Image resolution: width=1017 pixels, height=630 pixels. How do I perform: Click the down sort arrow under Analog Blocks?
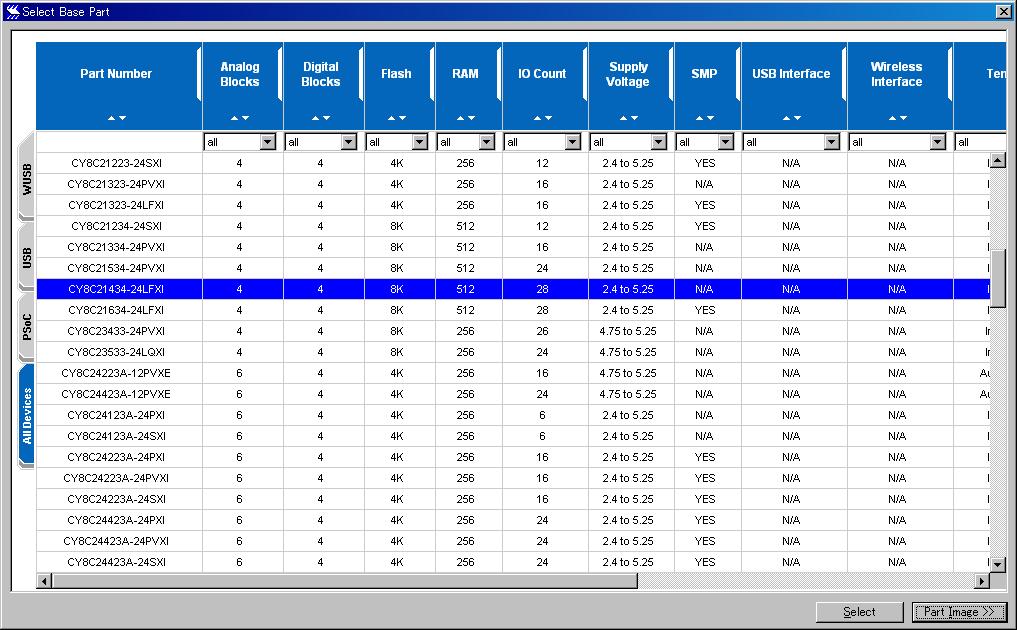[246, 118]
